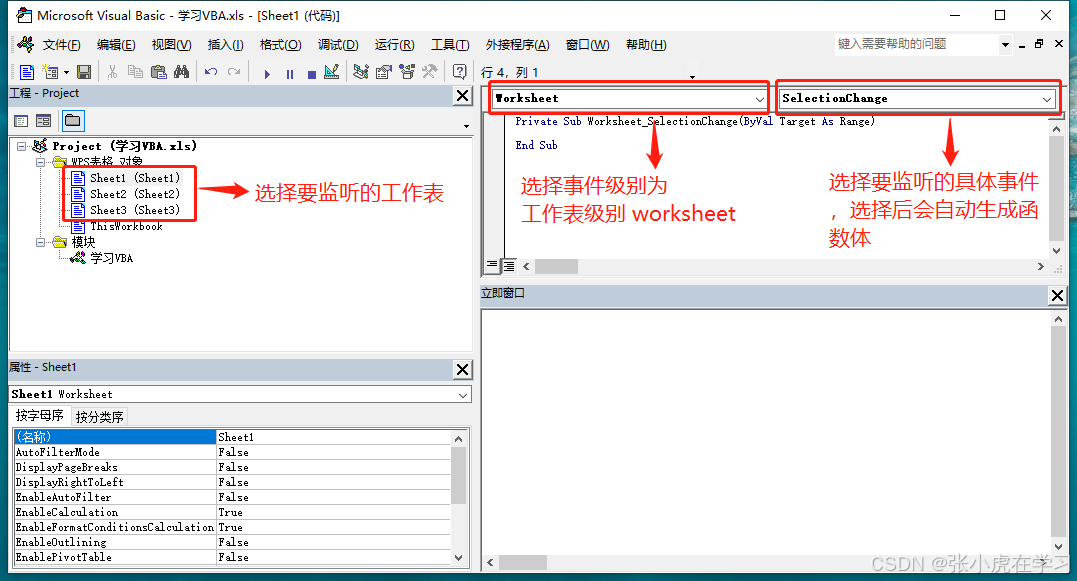Image resolution: width=1077 pixels, height=581 pixels.
Task: Click the AutoFilterMode property row
Action: (x=231, y=452)
